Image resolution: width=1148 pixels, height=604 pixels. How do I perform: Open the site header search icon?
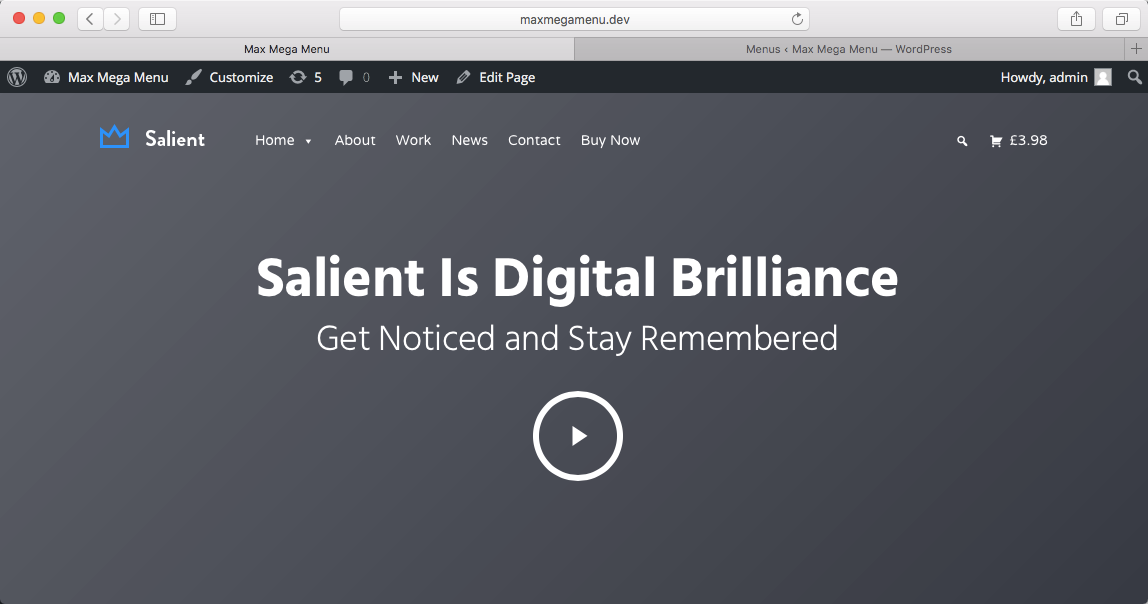pyautogui.click(x=962, y=141)
